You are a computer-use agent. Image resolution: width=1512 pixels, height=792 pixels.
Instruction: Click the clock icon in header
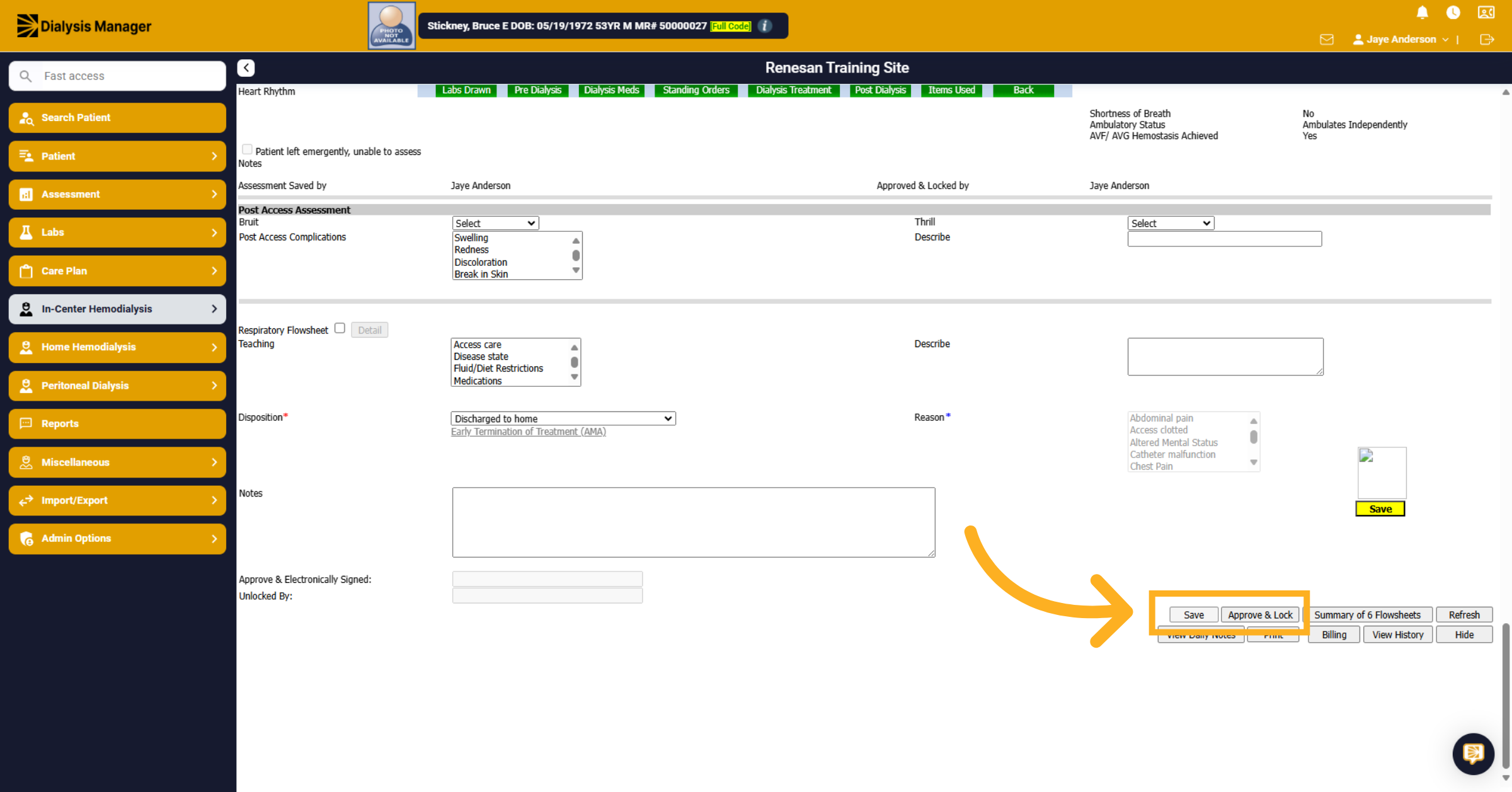1453,13
